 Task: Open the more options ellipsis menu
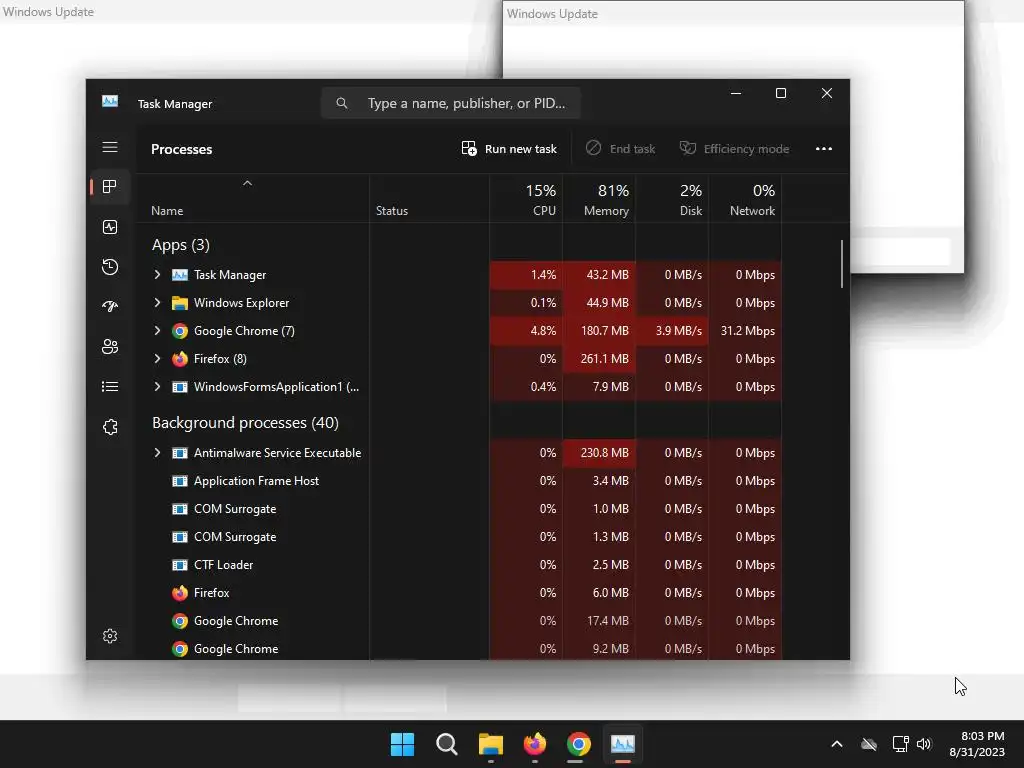[824, 149]
